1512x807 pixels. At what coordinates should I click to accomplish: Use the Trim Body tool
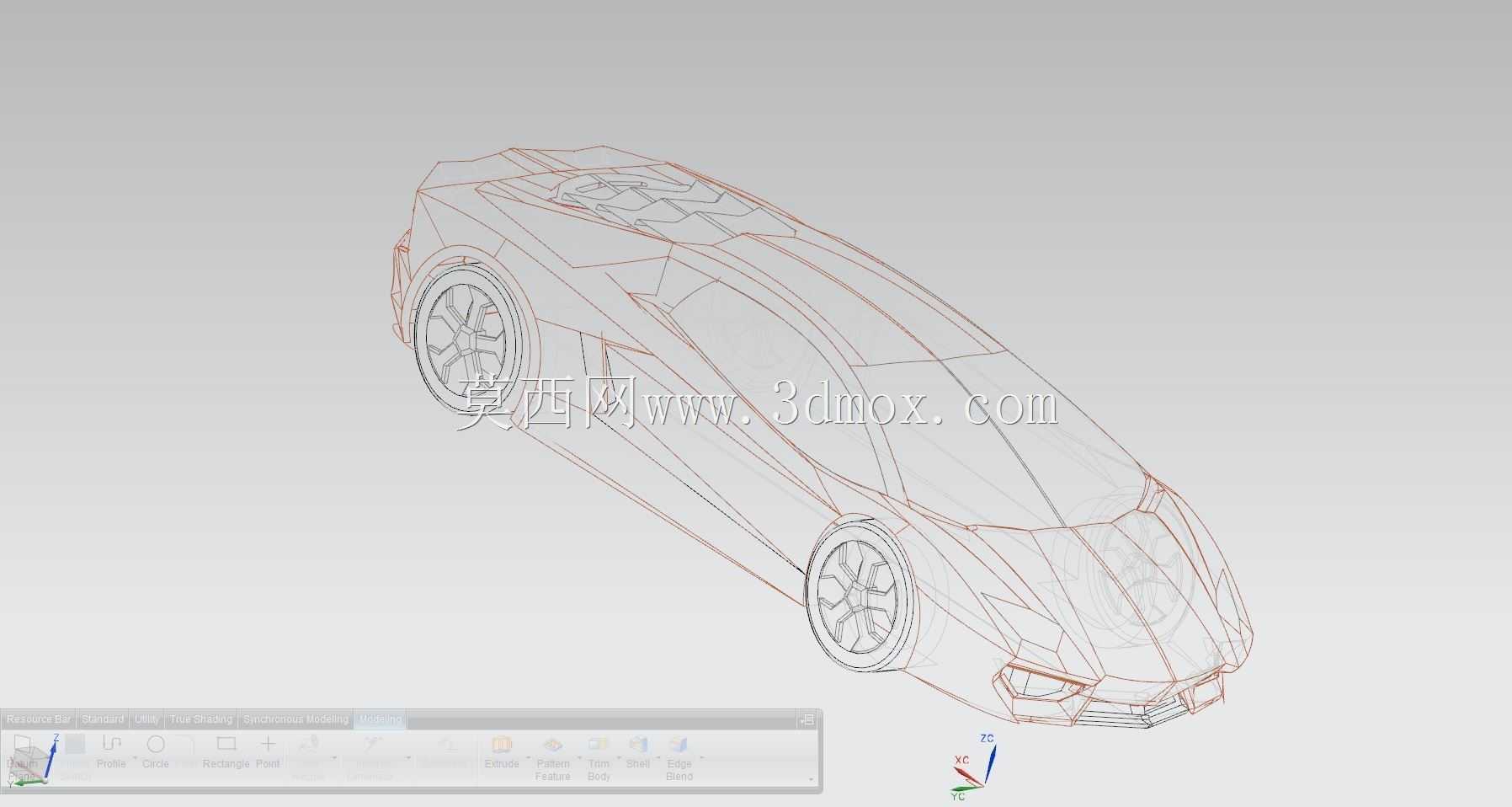(x=599, y=757)
